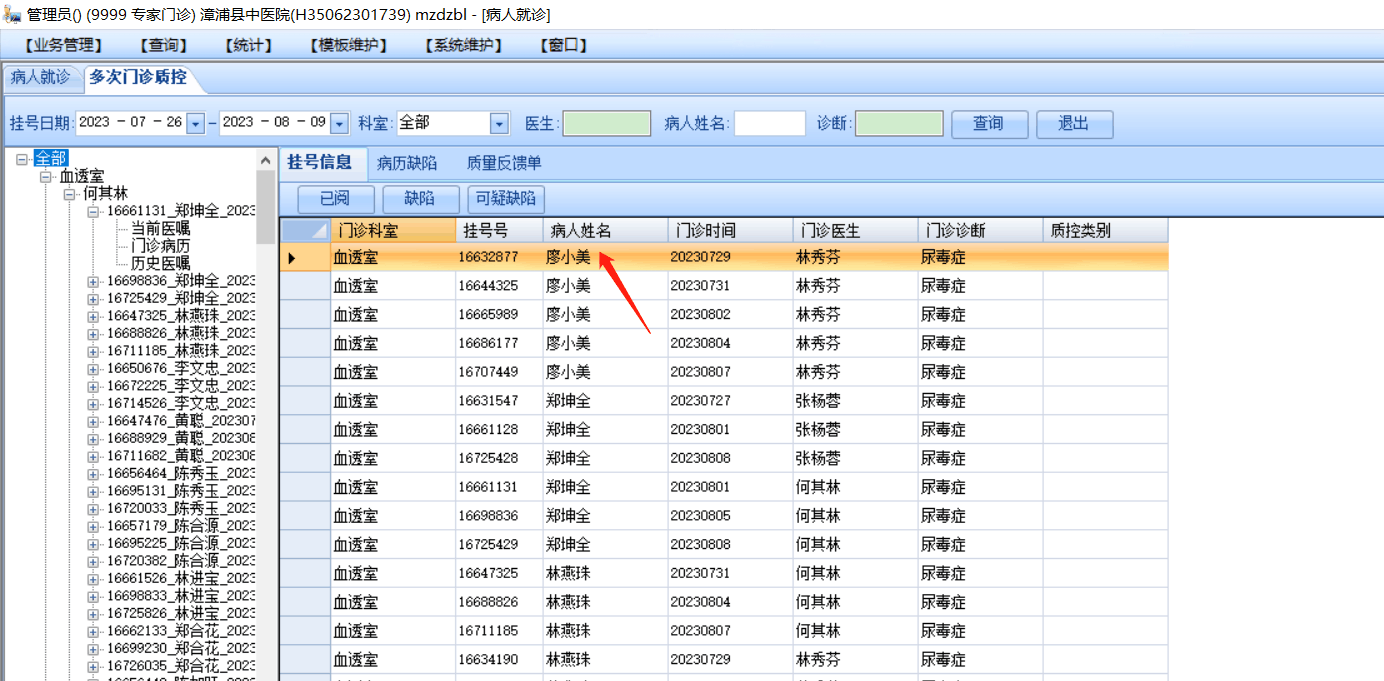
Task: Click the 退出 button
Action: [1074, 123]
